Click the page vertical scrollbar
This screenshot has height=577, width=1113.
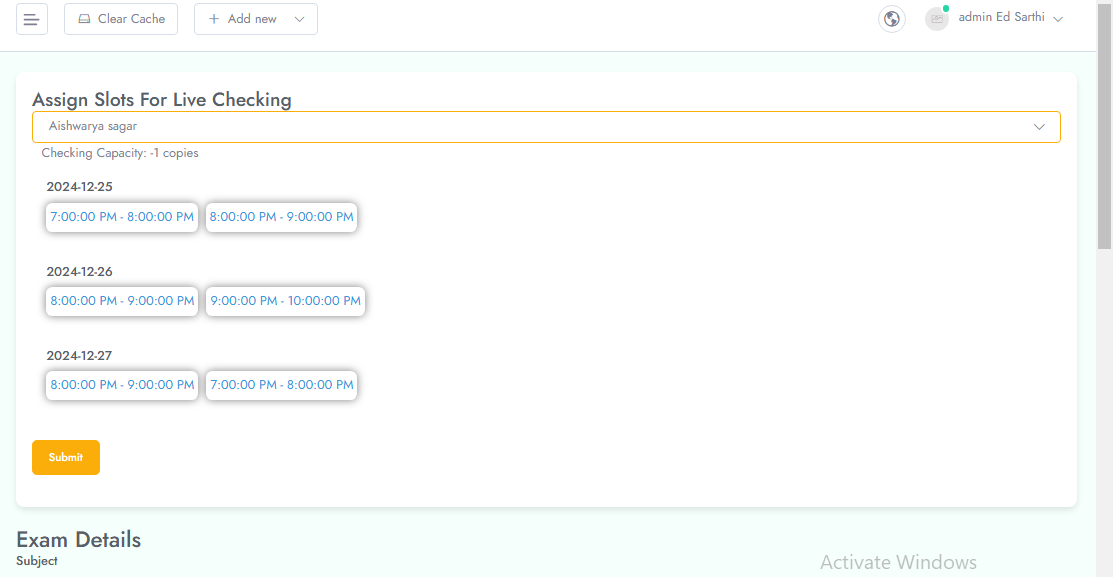(1104, 130)
